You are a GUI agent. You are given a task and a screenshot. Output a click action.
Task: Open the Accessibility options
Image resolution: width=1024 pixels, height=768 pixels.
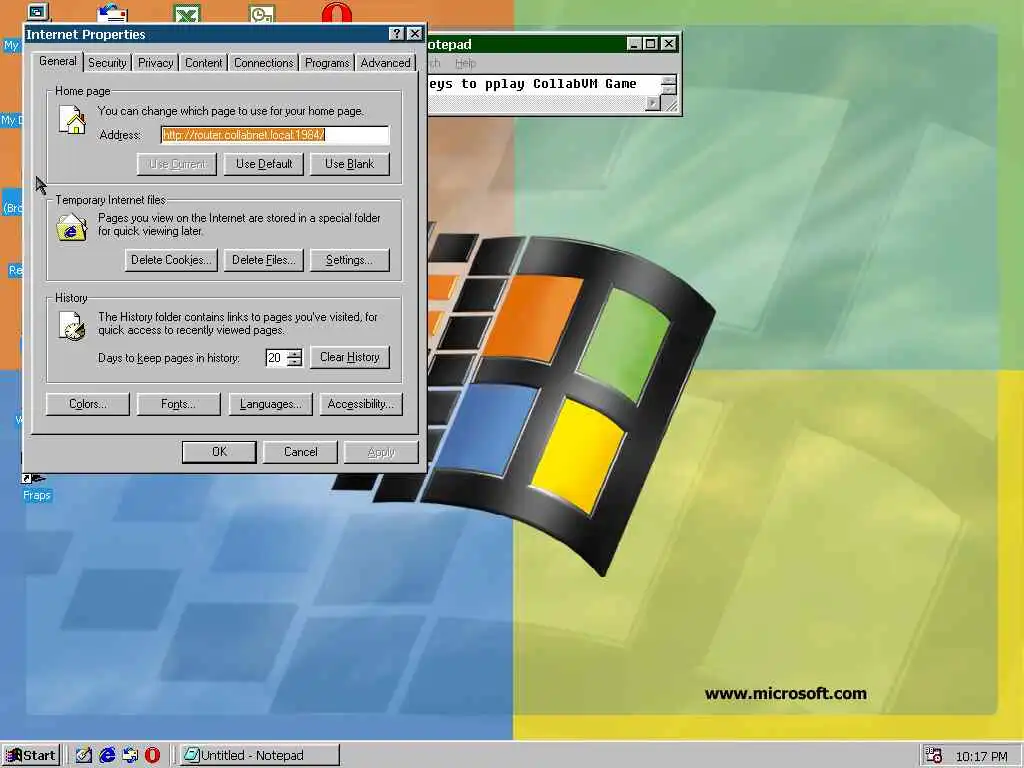click(360, 404)
